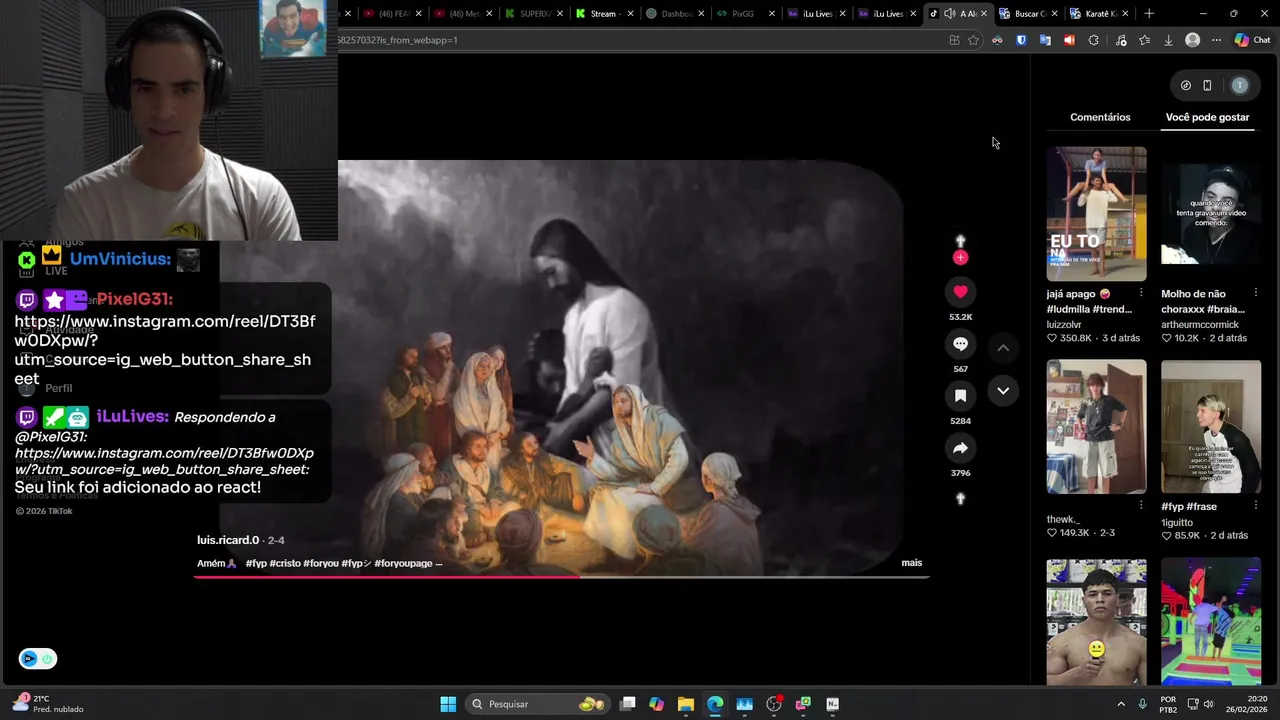Click the mobile phone icon in top pill

click(1207, 86)
